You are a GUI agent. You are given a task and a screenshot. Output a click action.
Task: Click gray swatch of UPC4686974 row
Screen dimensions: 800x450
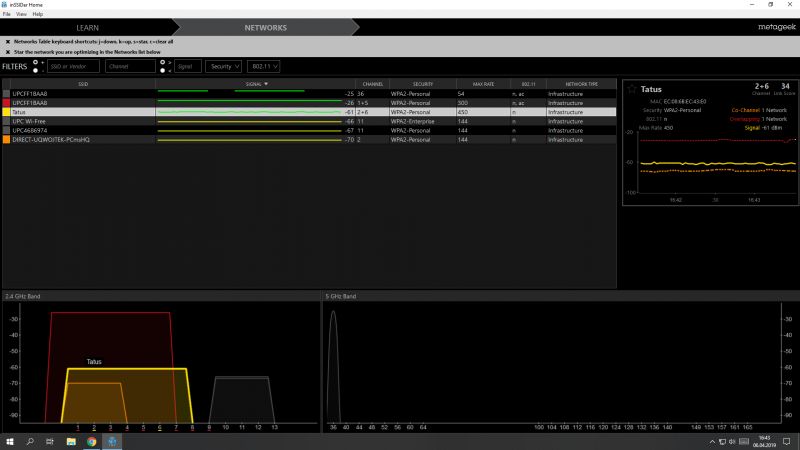click(x=7, y=131)
